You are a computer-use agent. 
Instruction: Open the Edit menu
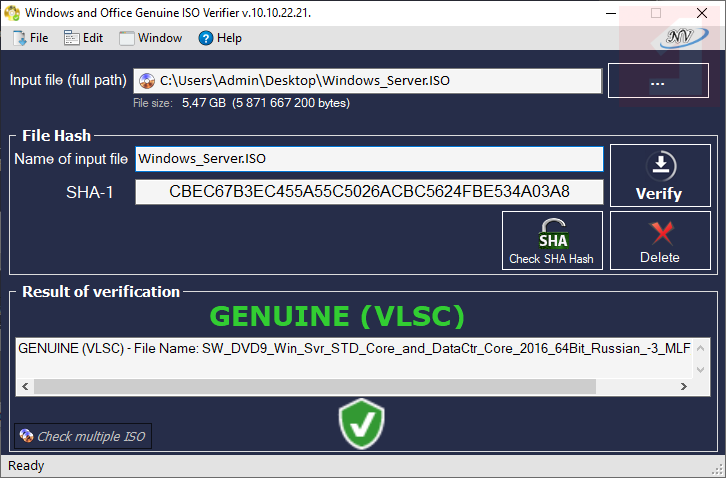83,38
